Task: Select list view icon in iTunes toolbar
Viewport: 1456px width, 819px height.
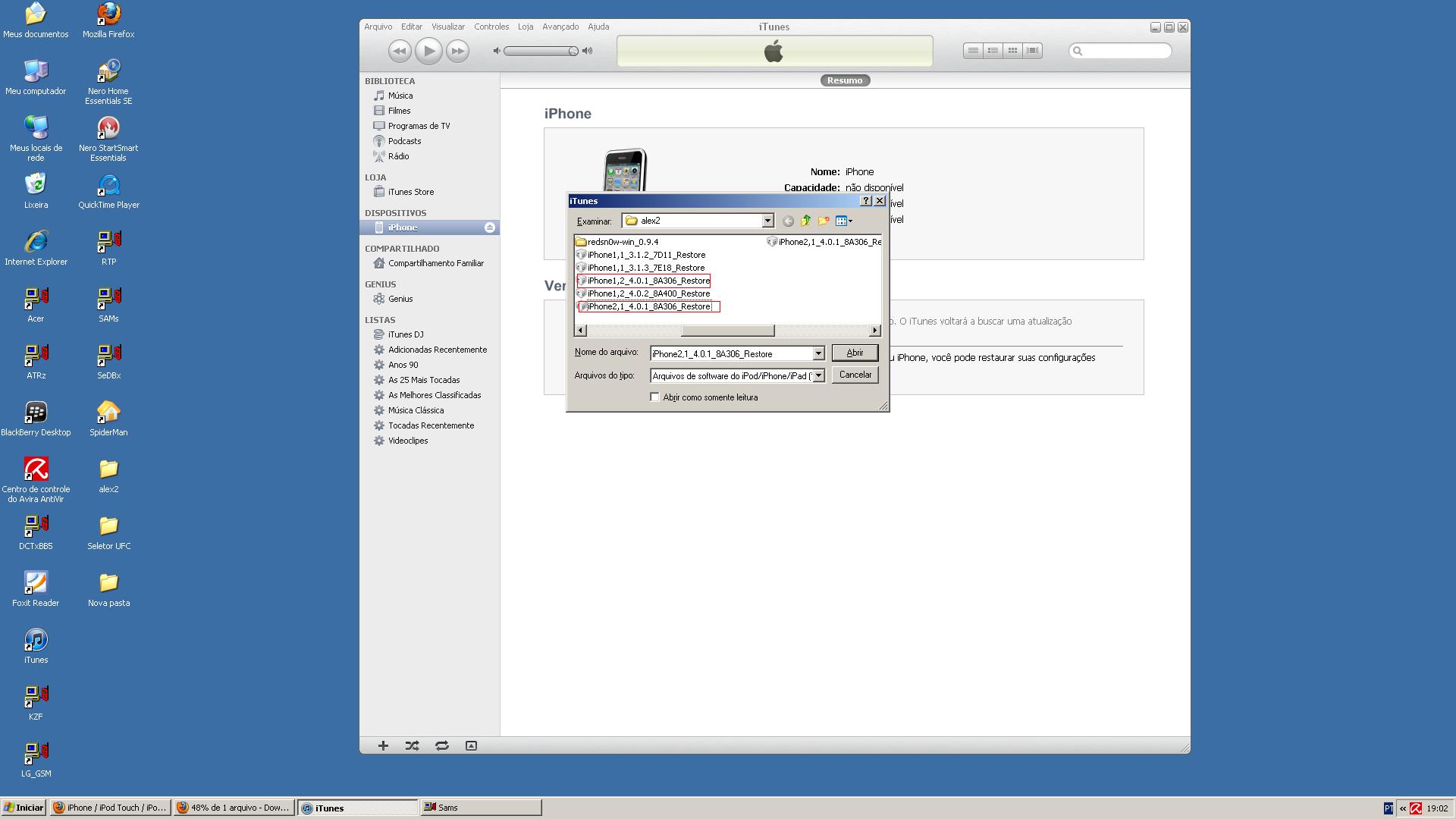Action: [973, 51]
